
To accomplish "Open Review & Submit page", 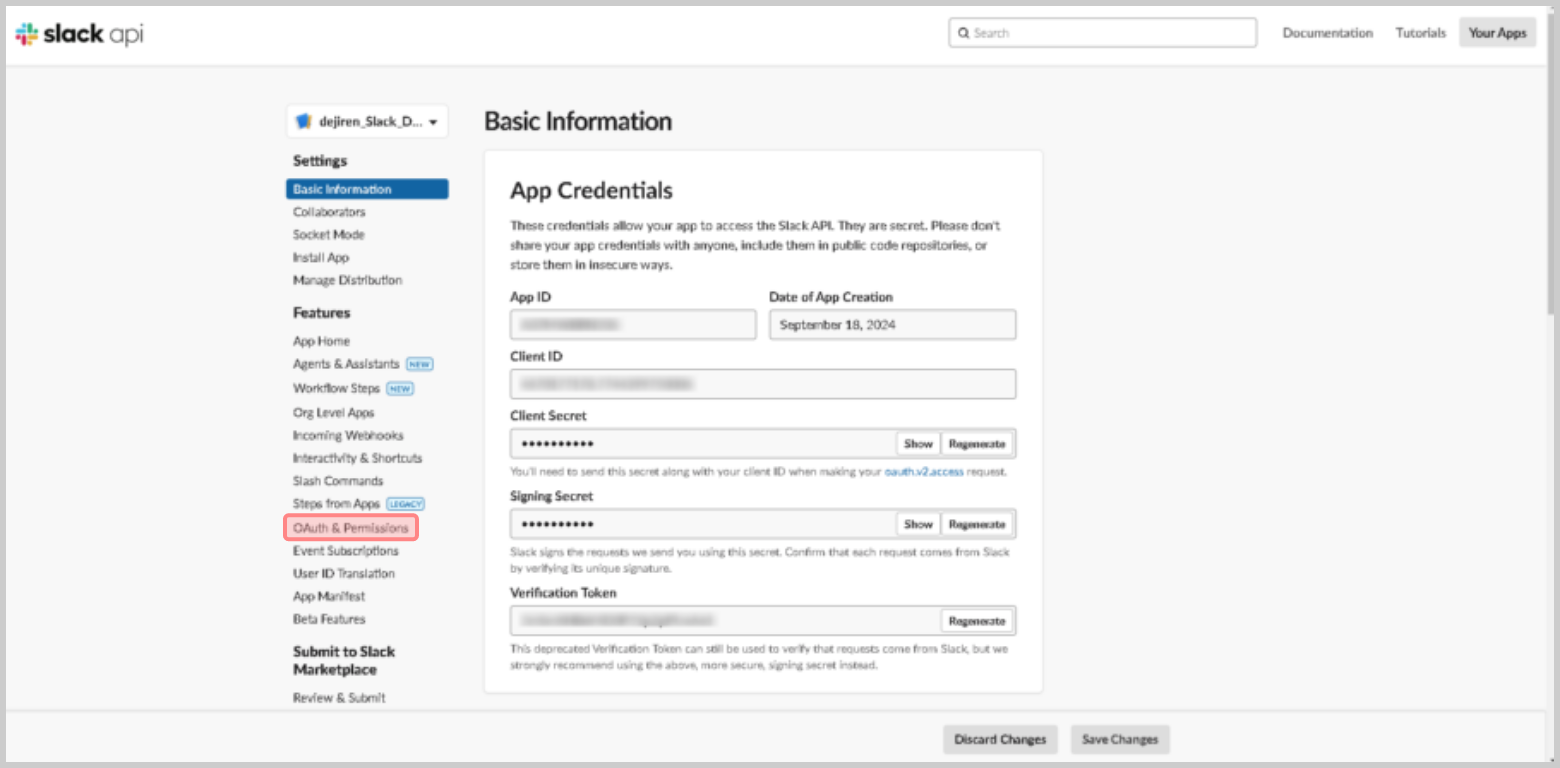I will [x=339, y=698].
